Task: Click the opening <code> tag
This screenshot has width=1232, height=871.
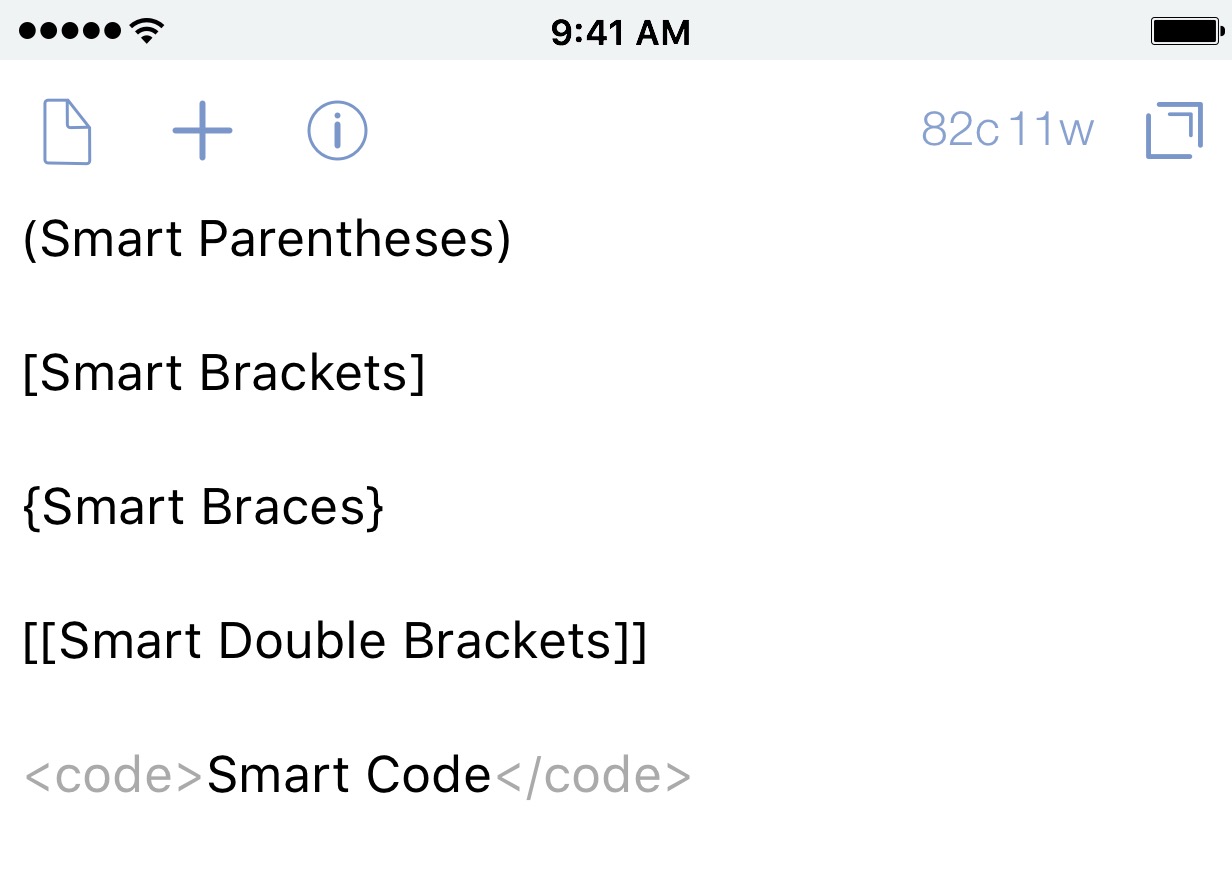Action: tap(114, 776)
